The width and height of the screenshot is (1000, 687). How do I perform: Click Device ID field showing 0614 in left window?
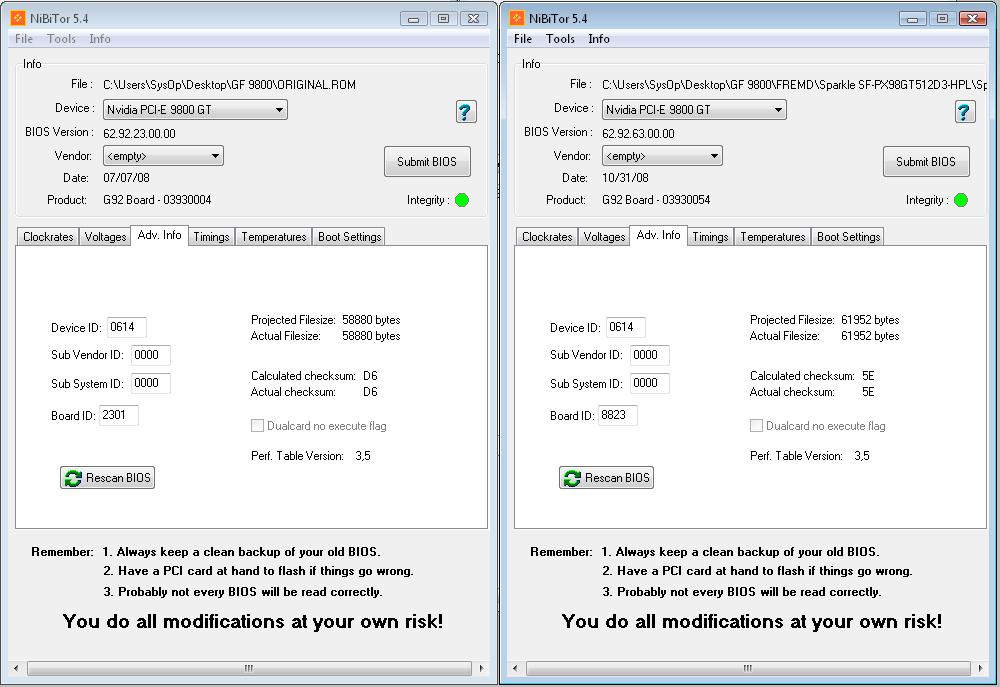click(127, 327)
